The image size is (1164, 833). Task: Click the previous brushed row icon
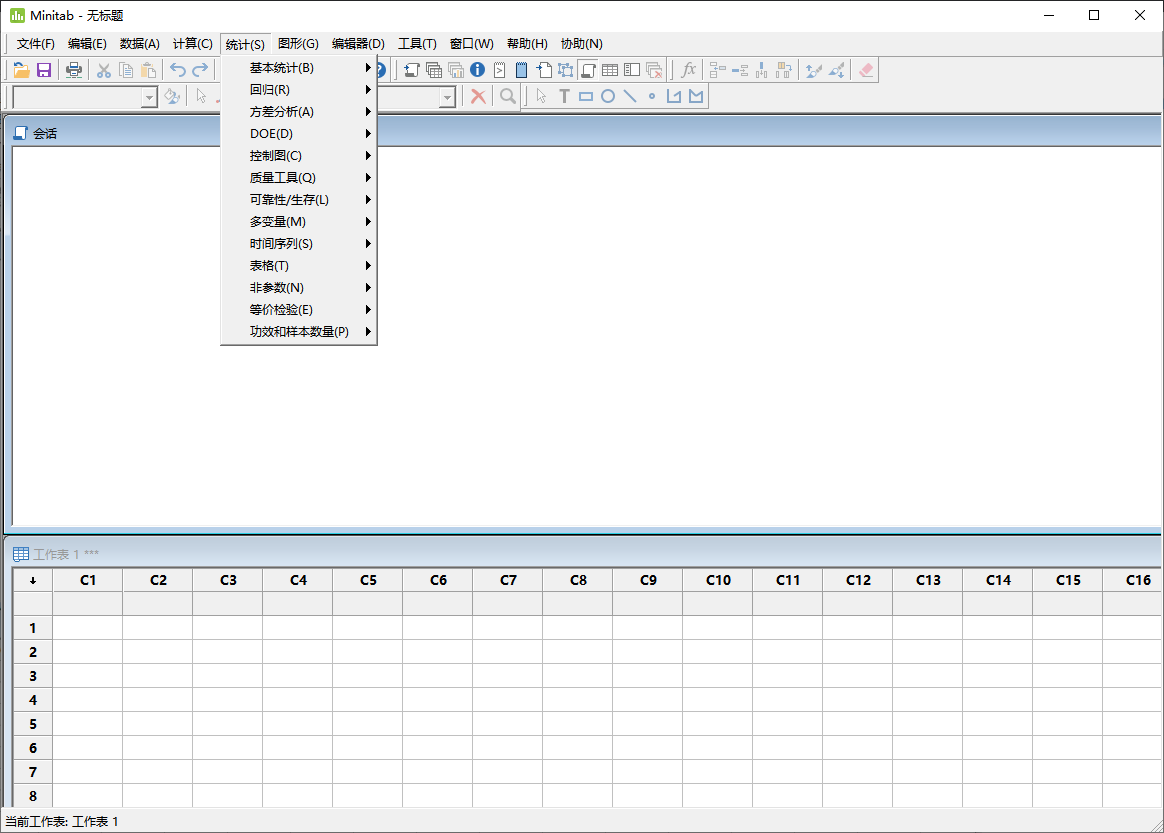coord(814,71)
